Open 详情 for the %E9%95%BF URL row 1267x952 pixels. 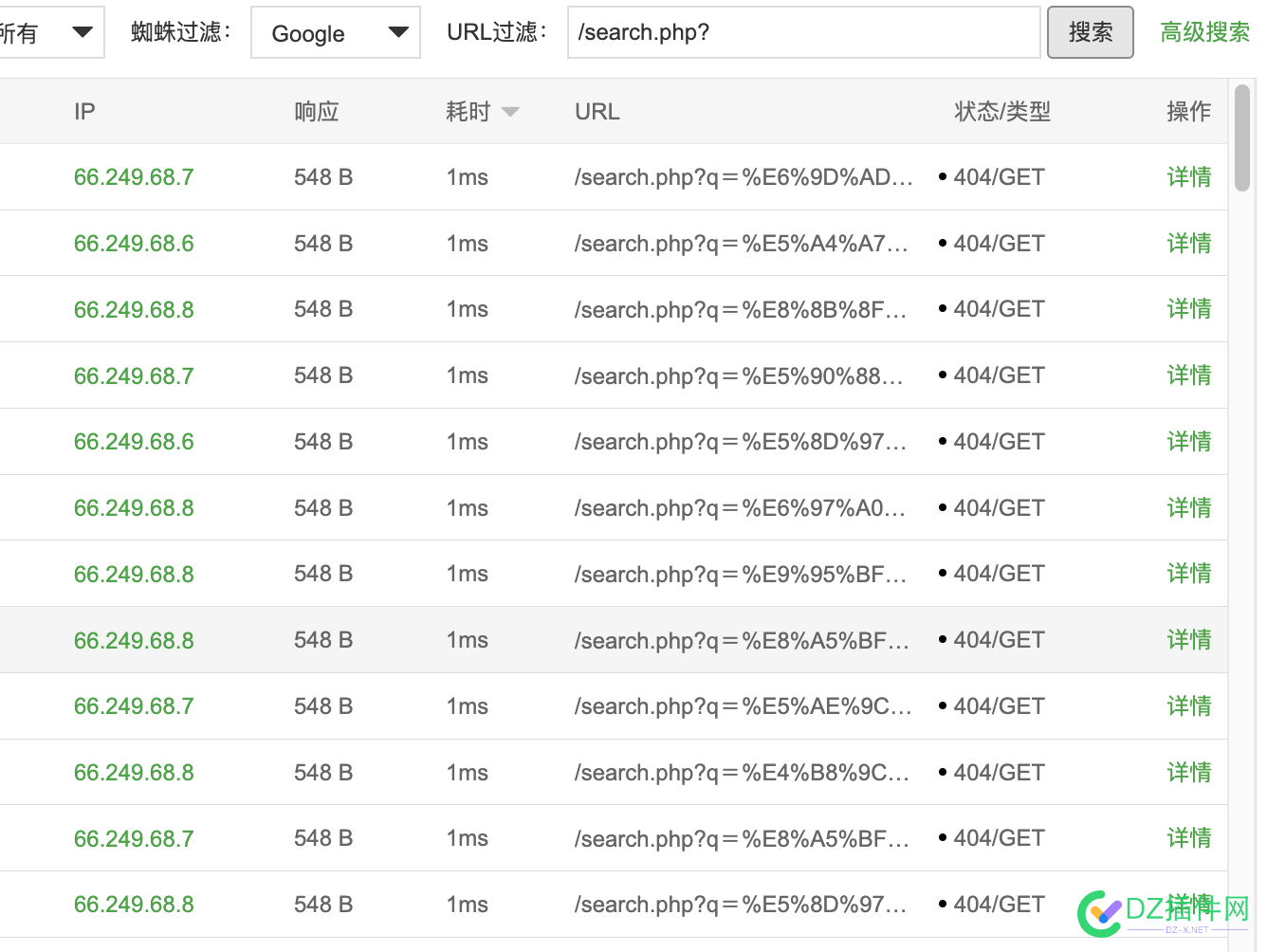1189,574
